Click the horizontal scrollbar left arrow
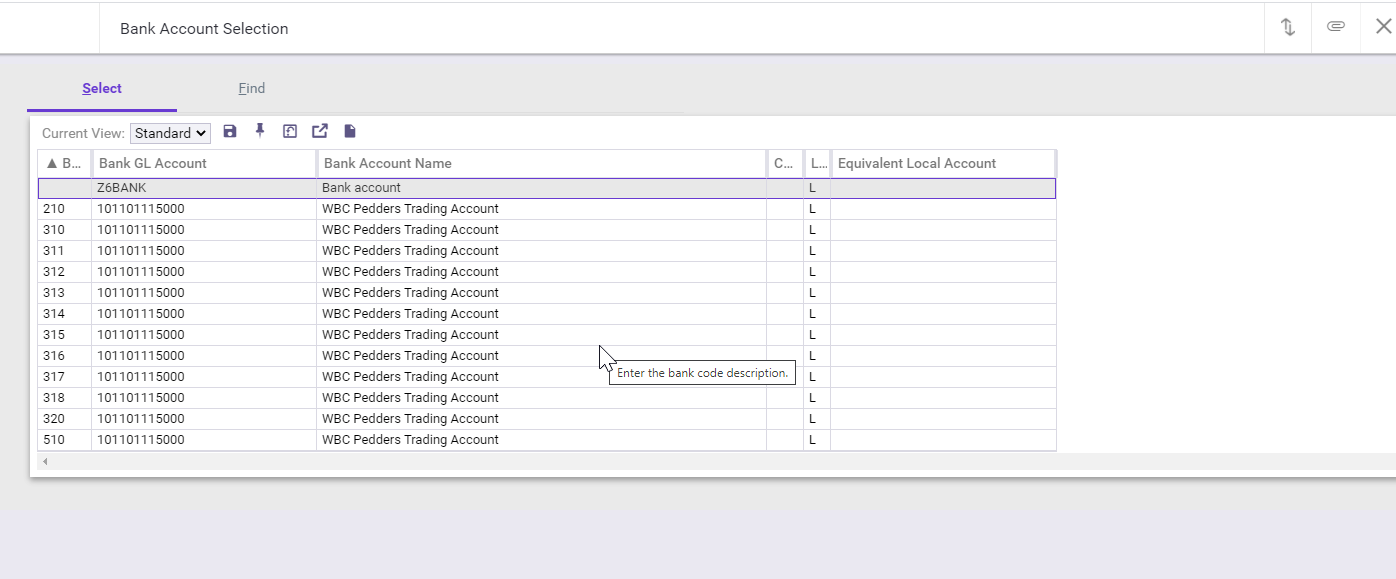Image resolution: width=1396 pixels, height=579 pixels. (45, 461)
